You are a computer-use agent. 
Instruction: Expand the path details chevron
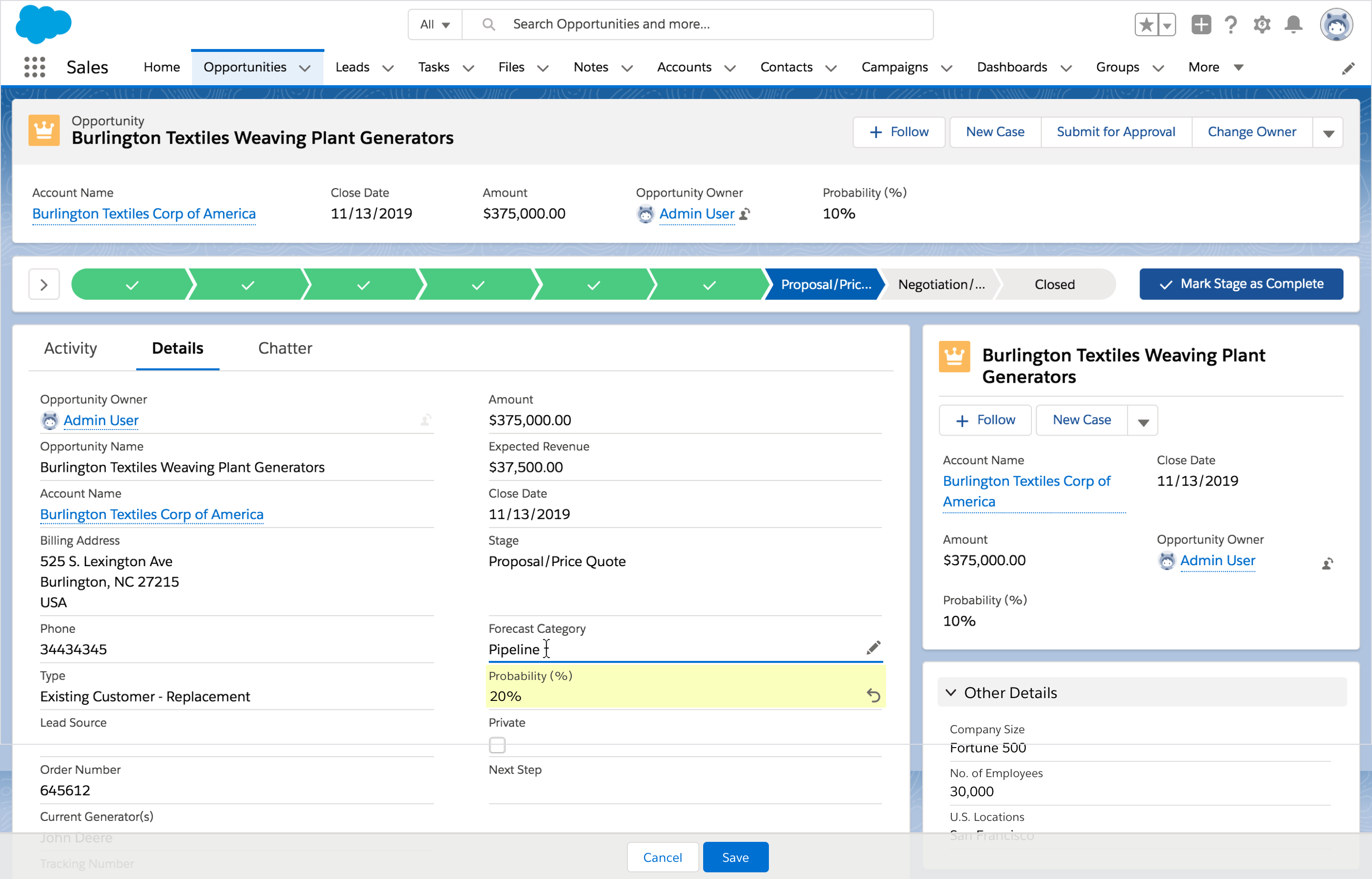tap(44, 284)
